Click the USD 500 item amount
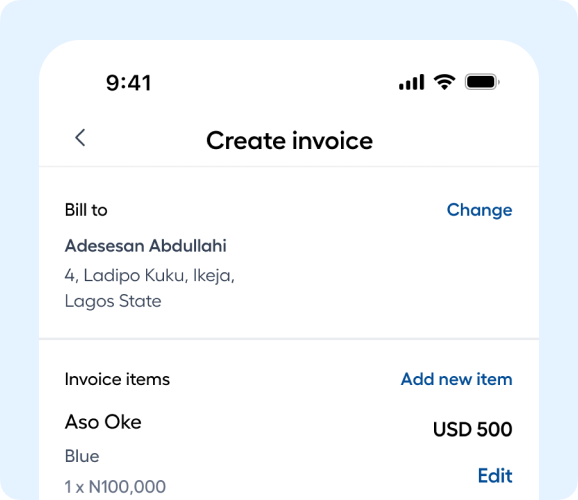The width and height of the screenshot is (578, 500). pyautogui.click(x=473, y=429)
